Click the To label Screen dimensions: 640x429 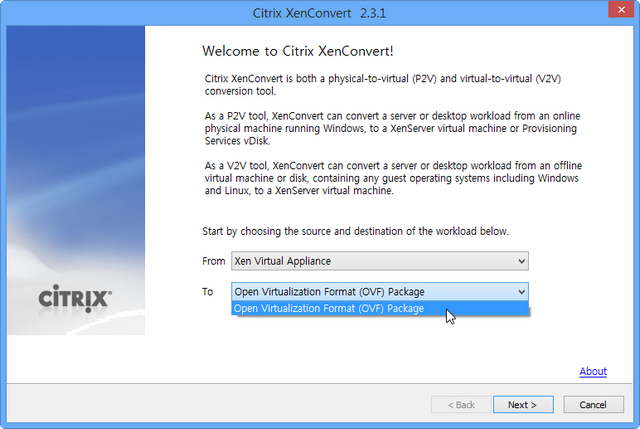pos(208,292)
